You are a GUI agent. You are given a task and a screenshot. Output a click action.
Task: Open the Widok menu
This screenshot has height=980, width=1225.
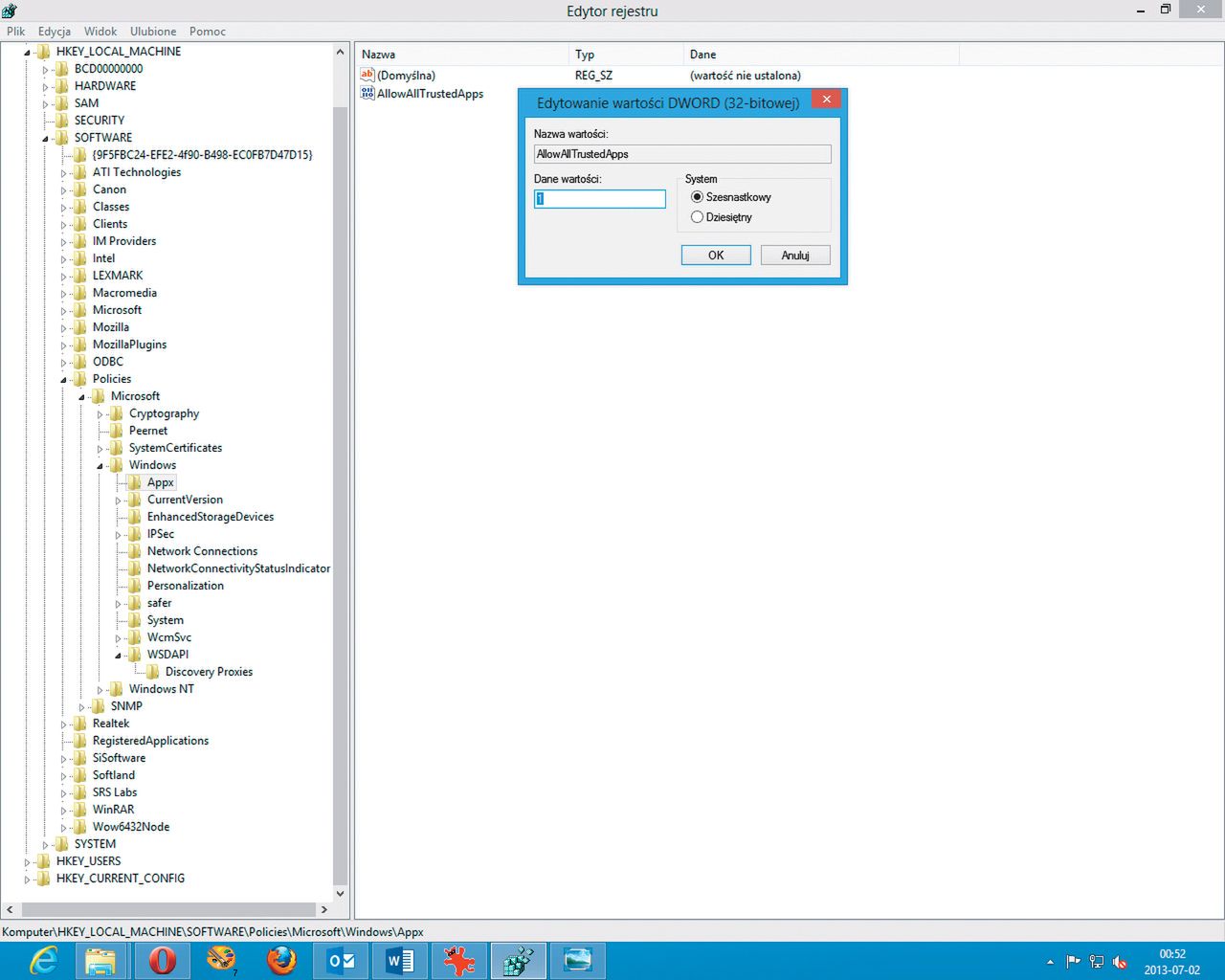pyautogui.click(x=100, y=32)
